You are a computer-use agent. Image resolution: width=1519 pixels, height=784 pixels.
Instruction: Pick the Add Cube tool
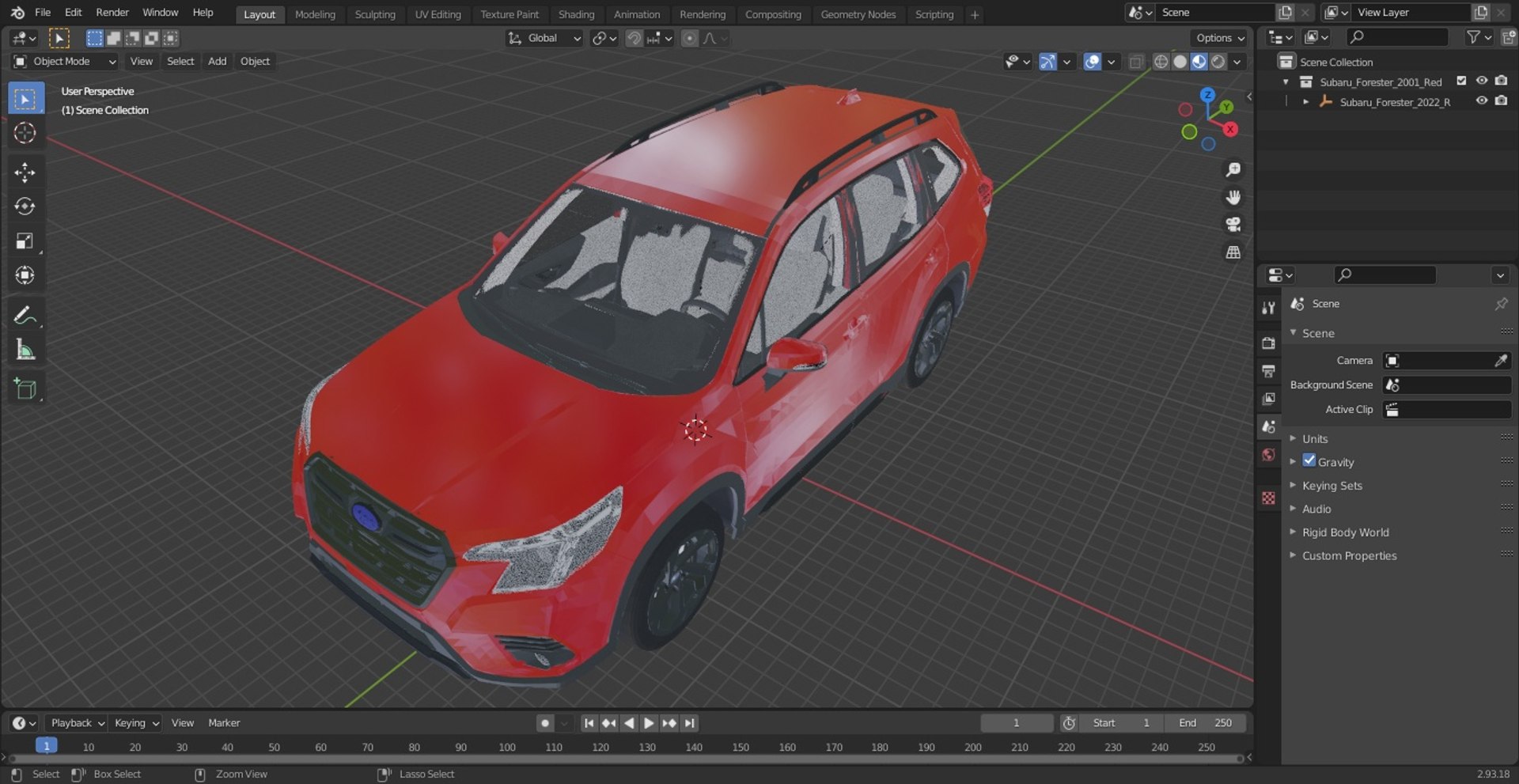point(25,388)
